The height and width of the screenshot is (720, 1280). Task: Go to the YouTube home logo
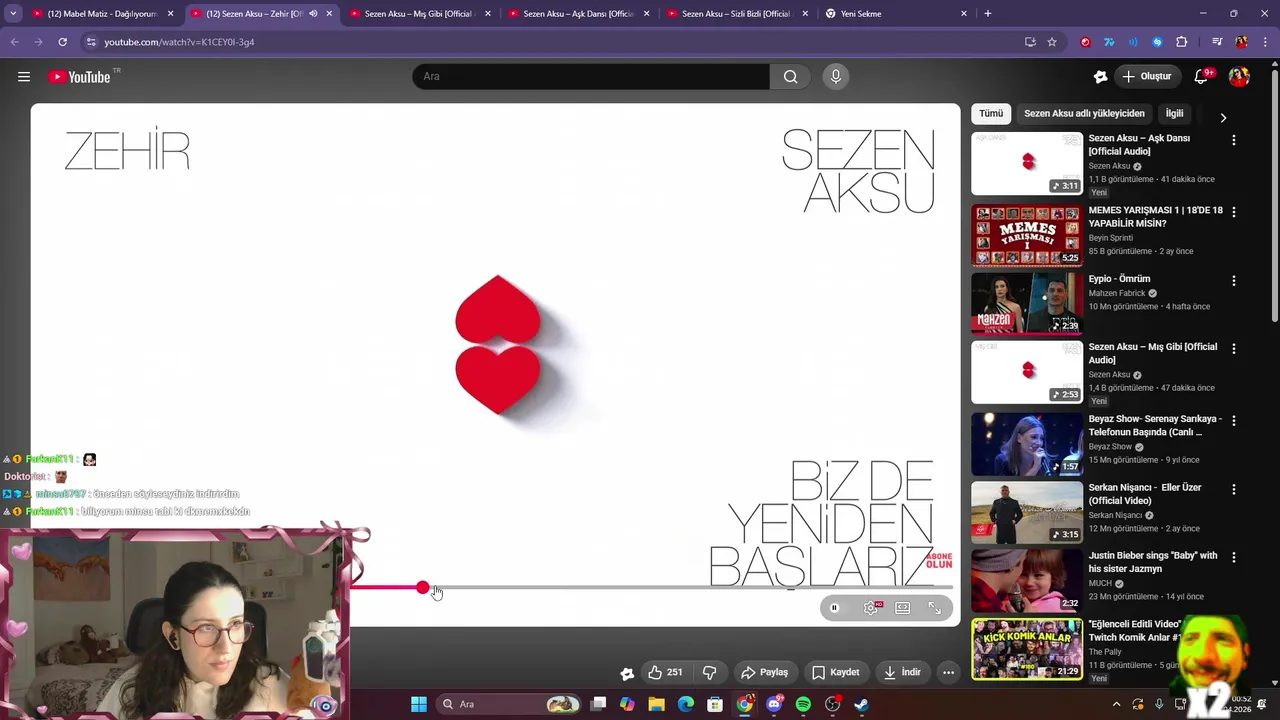coord(79,77)
